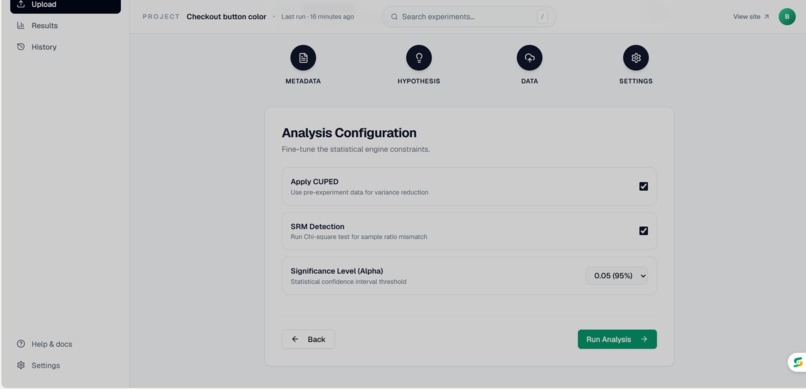The width and height of the screenshot is (806, 389).
Task: Click the Checkout button color project name
Action: coord(226,16)
